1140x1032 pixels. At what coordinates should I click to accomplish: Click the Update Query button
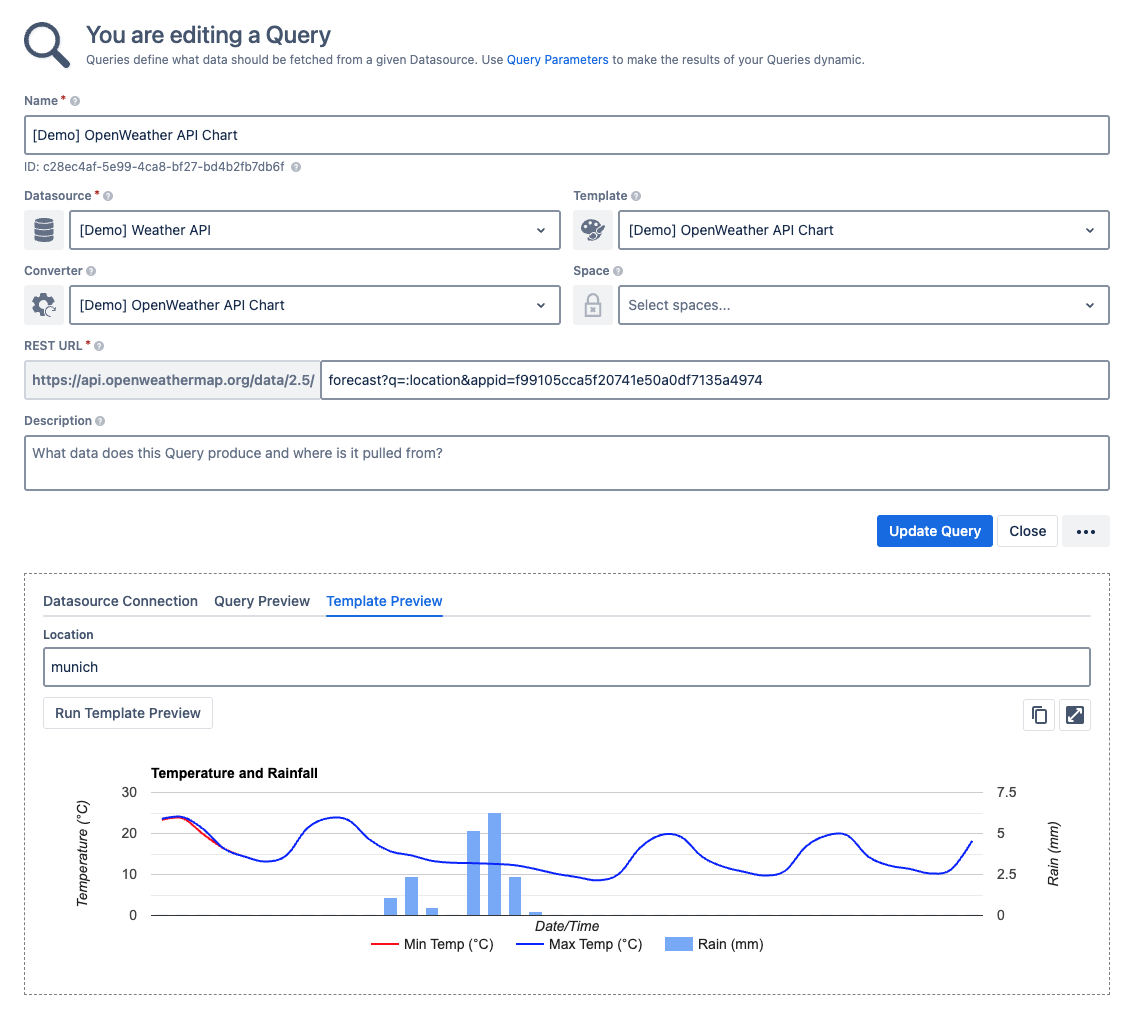point(934,531)
